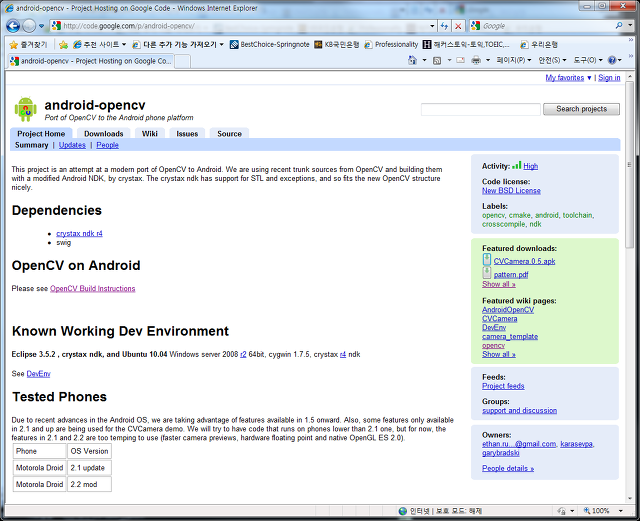Click the address bar URL field
Screen dimensions: 640x521
tap(245, 26)
